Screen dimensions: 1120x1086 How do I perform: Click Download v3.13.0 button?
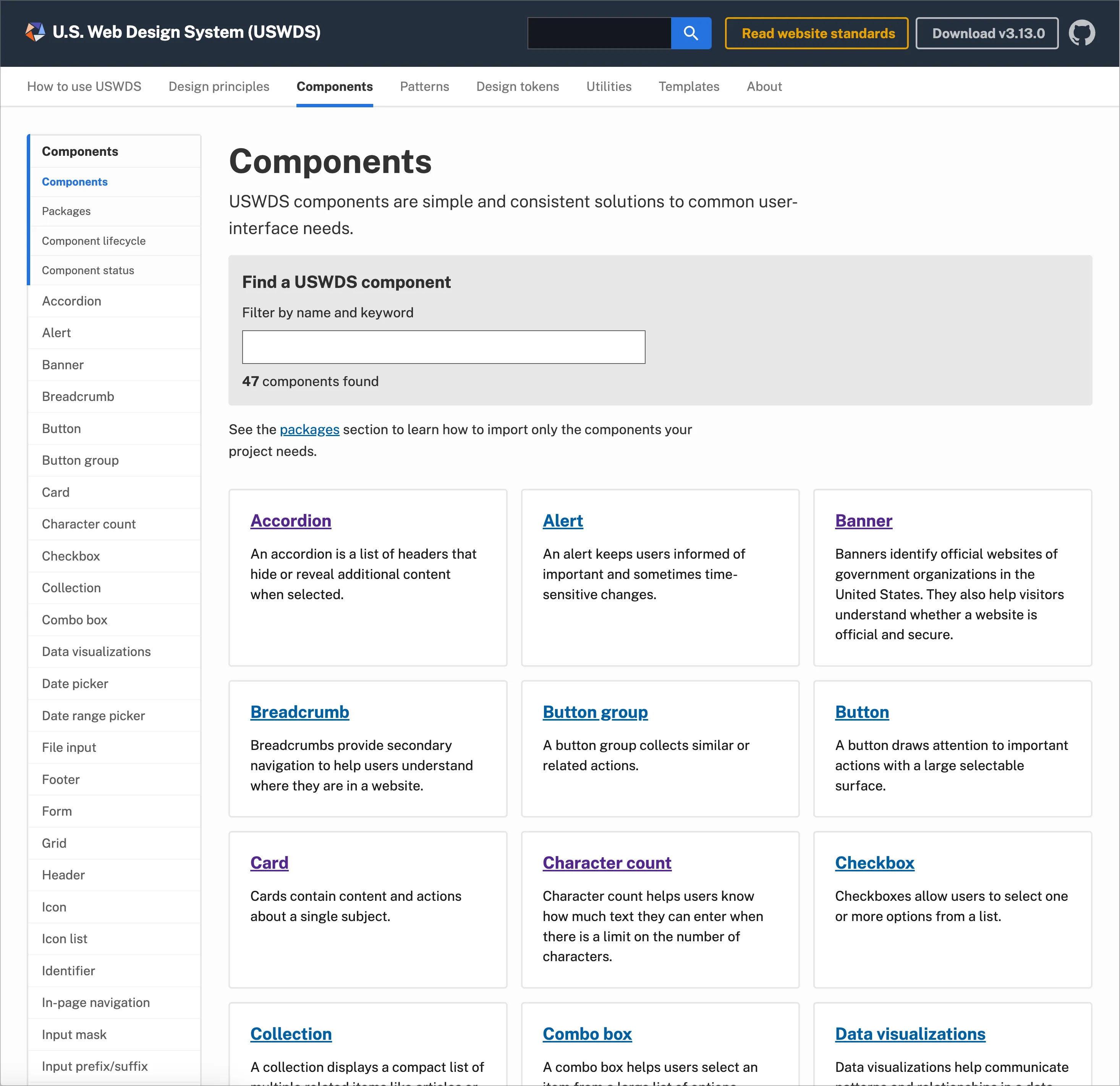pos(987,33)
